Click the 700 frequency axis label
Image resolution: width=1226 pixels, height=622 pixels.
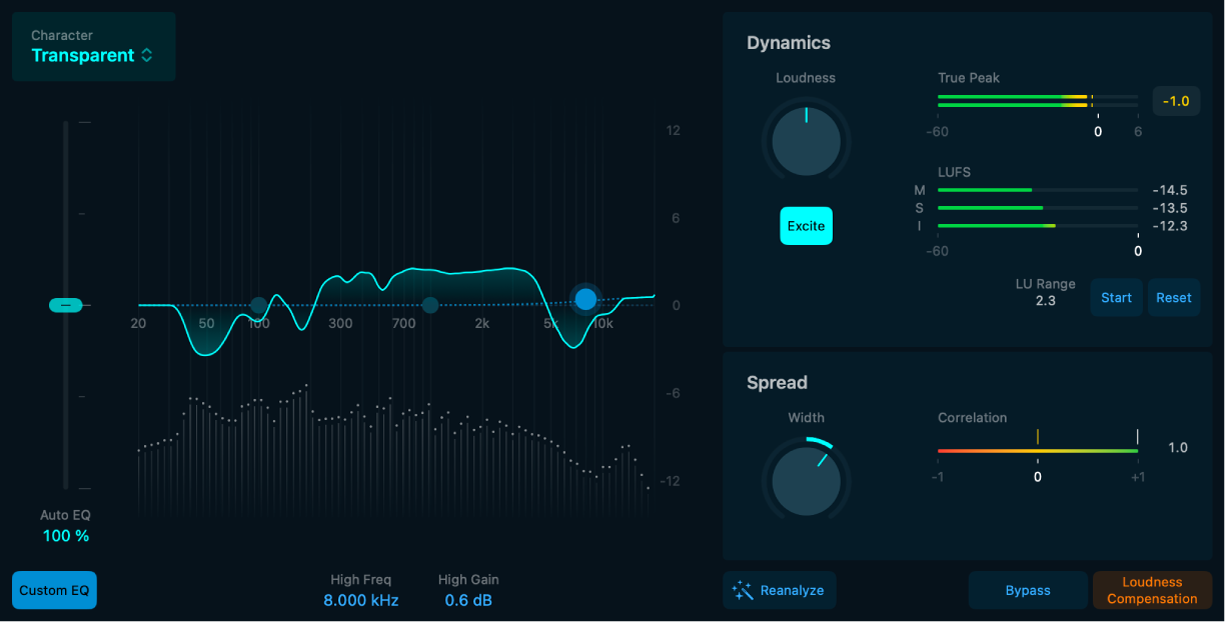point(404,323)
